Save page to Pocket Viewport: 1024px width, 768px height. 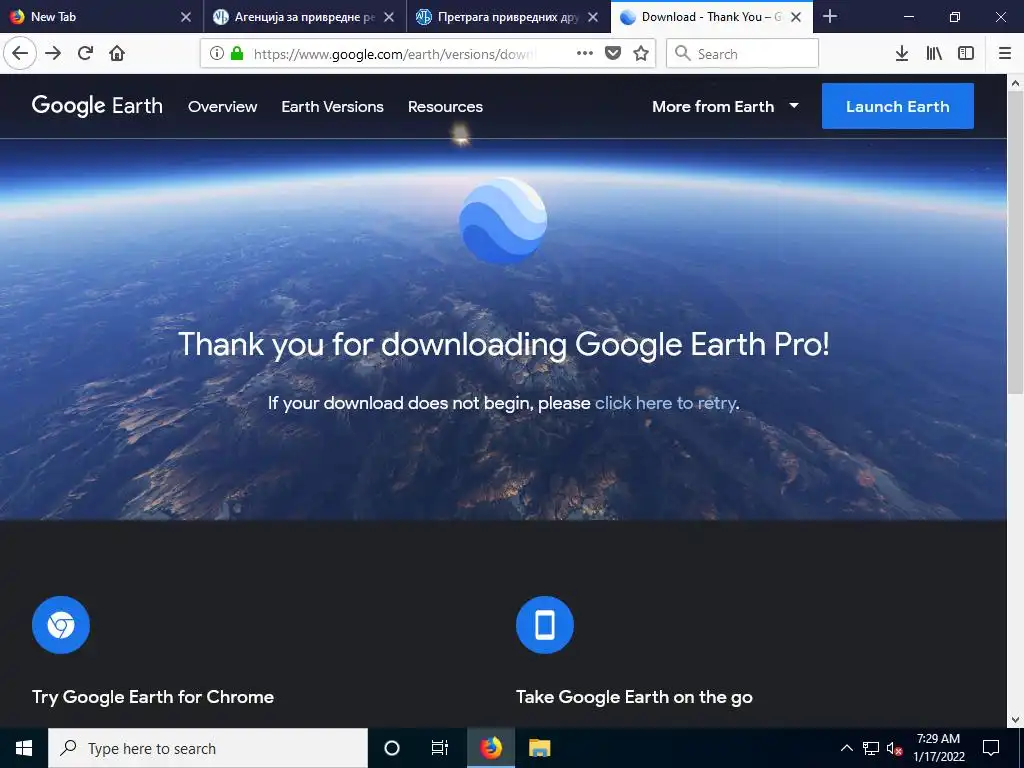(x=613, y=54)
